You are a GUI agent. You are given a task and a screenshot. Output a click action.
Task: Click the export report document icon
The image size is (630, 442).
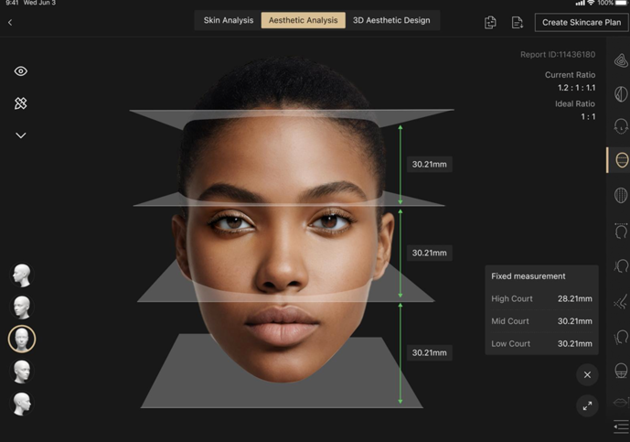[x=517, y=22]
